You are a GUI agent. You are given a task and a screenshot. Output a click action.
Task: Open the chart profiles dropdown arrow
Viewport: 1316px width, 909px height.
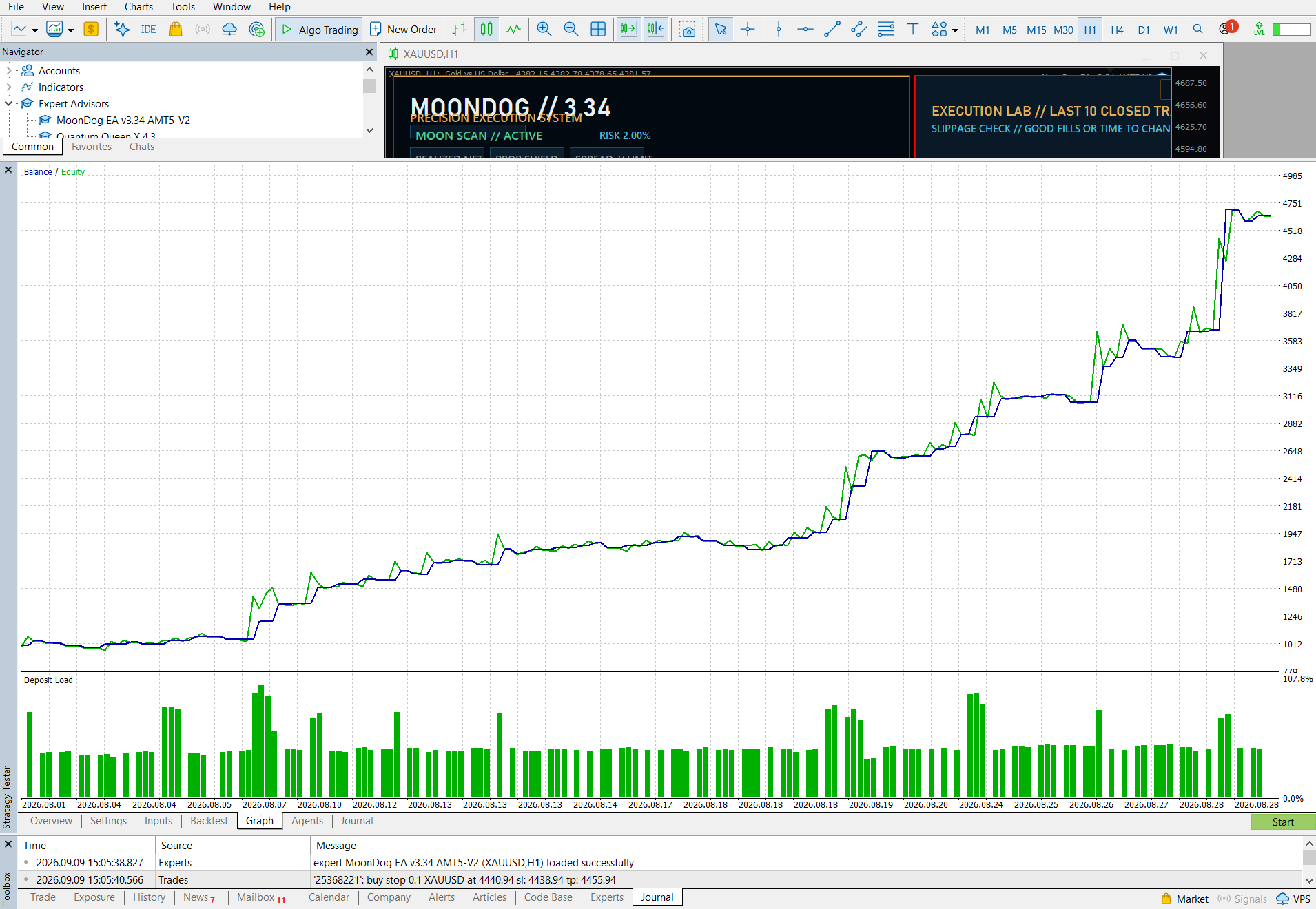coord(70,30)
